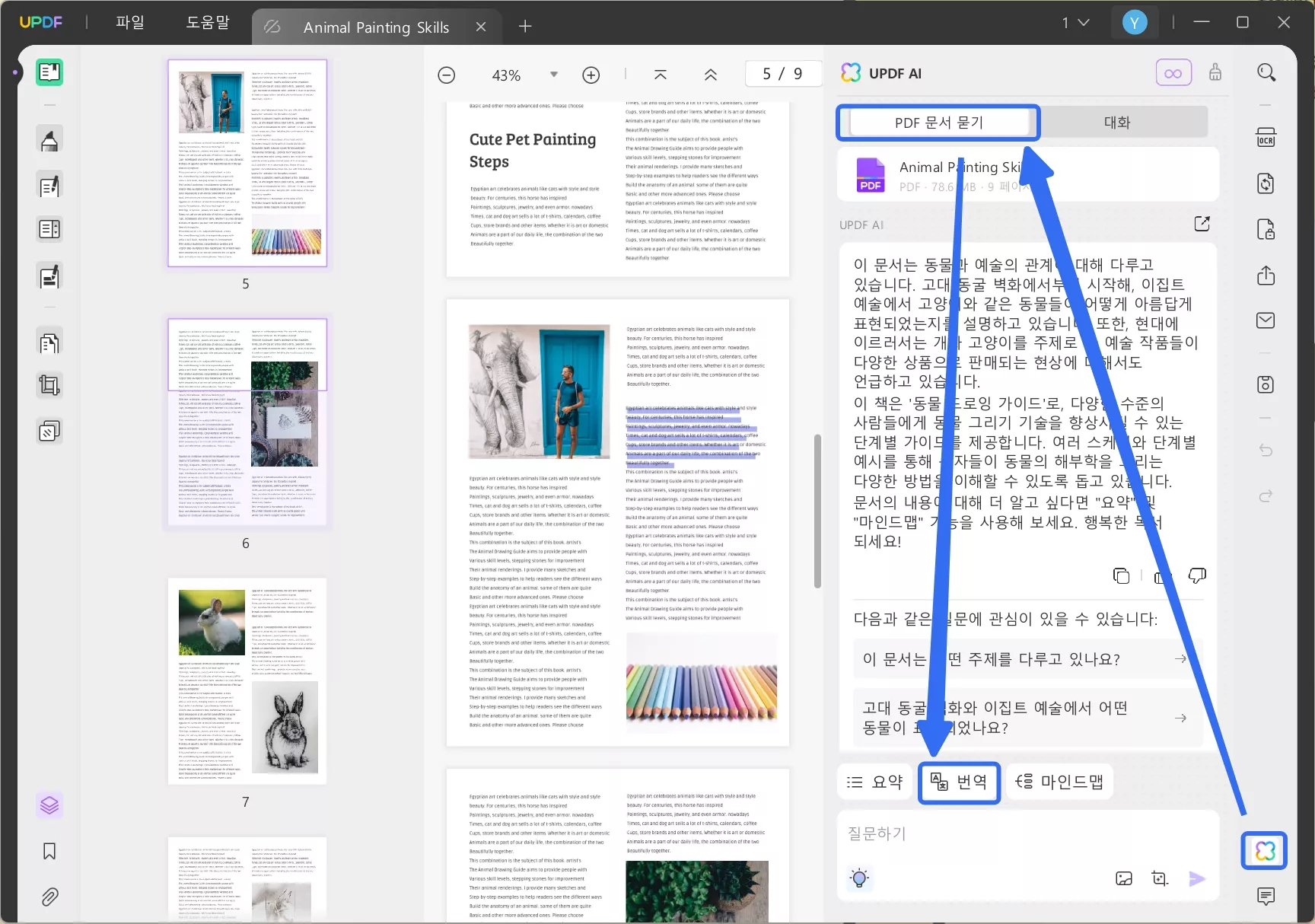Open the search magnifier icon
The image size is (1315, 924).
[1266, 72]
